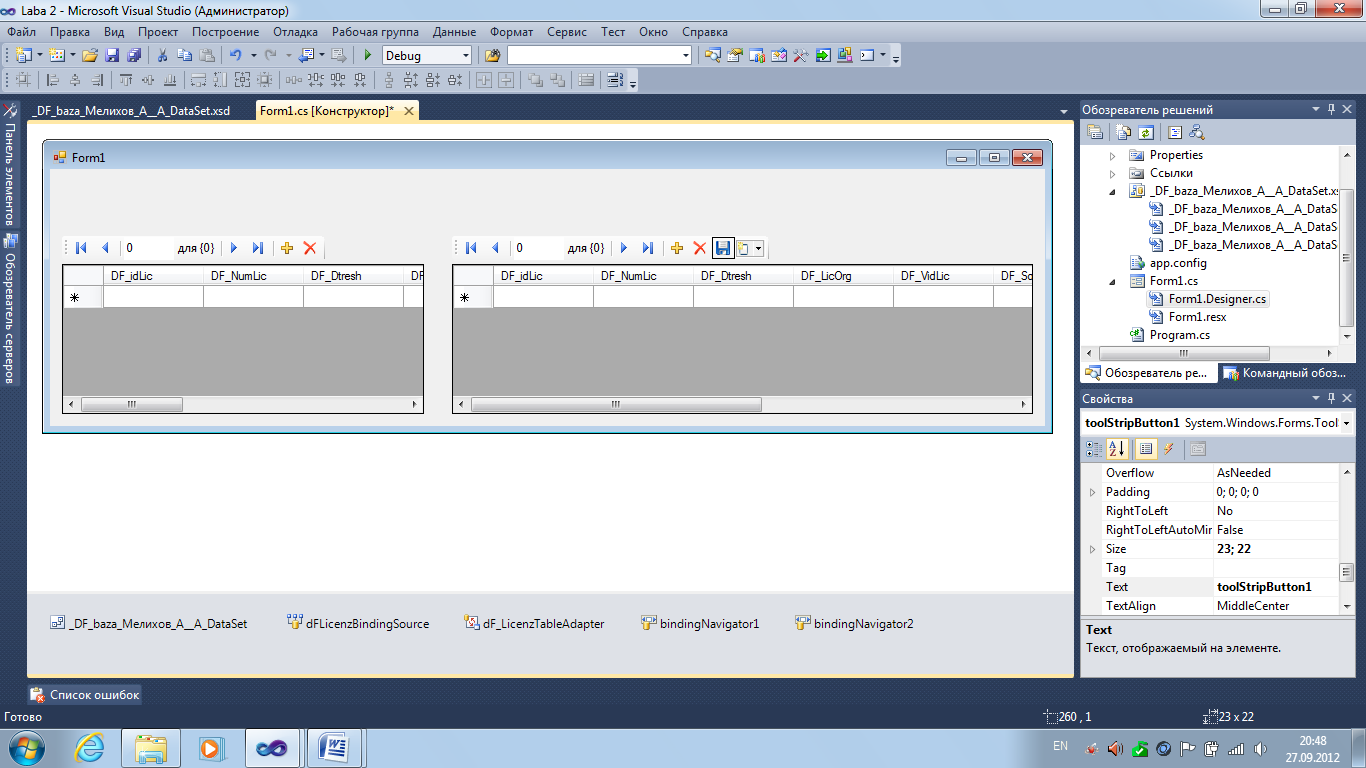1366x768 pixels.
Task: Open the Сервис menu
Action: (567, 32)
